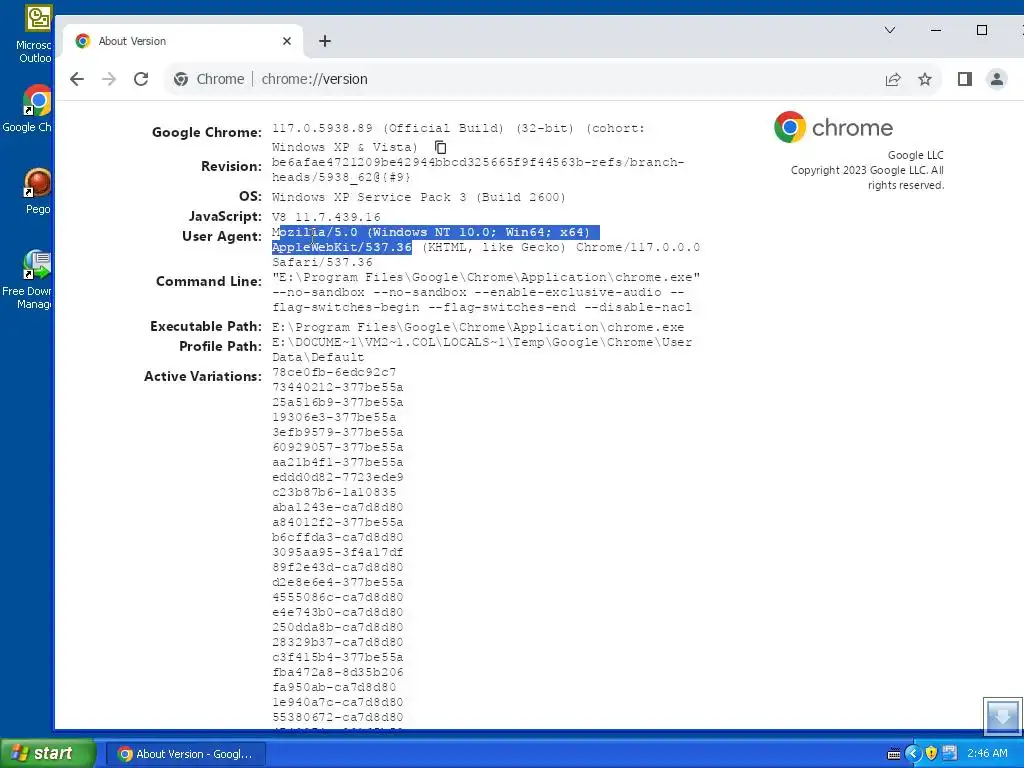Click the Active Variations label
This screenshot has width=1024, height=768.
[203, 376]
